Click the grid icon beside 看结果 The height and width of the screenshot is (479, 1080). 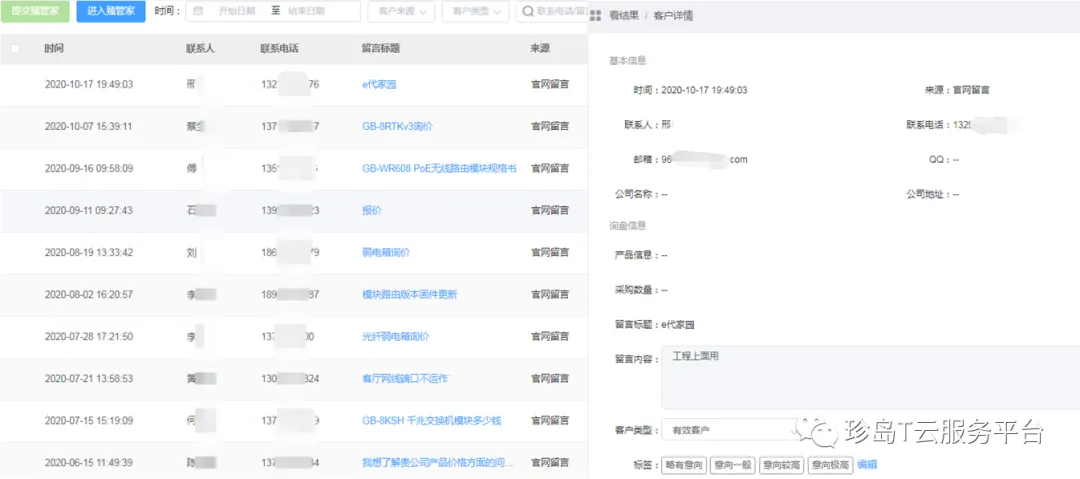click(596, 16)
